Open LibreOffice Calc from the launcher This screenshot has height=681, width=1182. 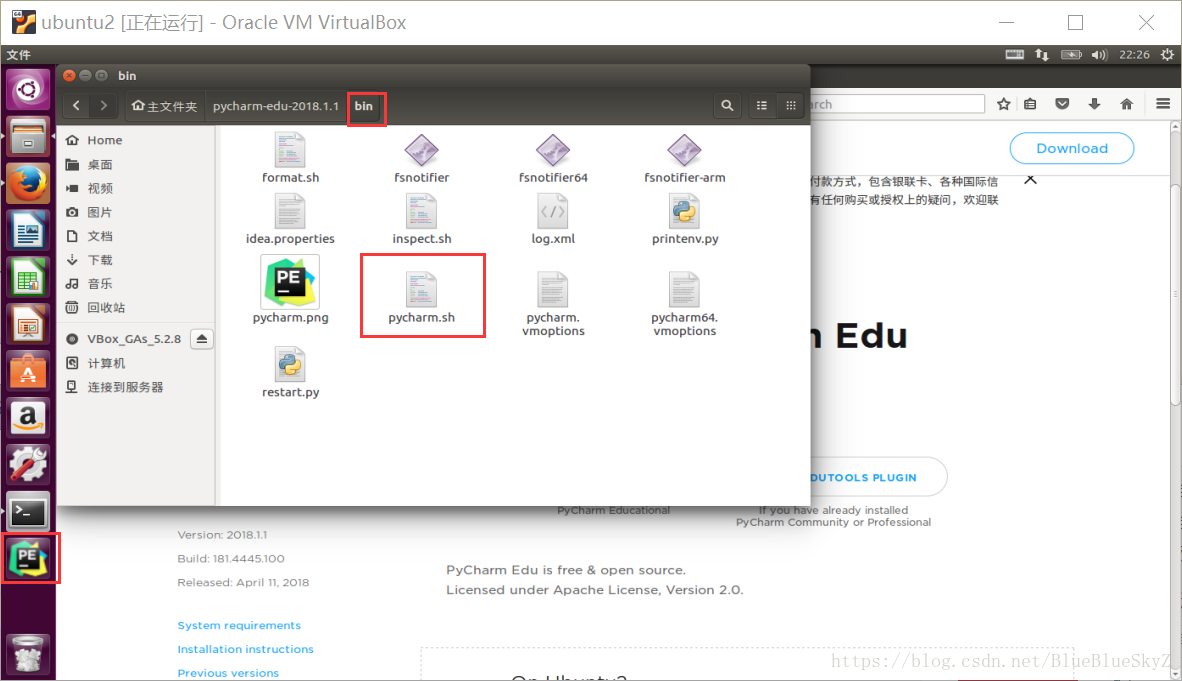point(28,278)
